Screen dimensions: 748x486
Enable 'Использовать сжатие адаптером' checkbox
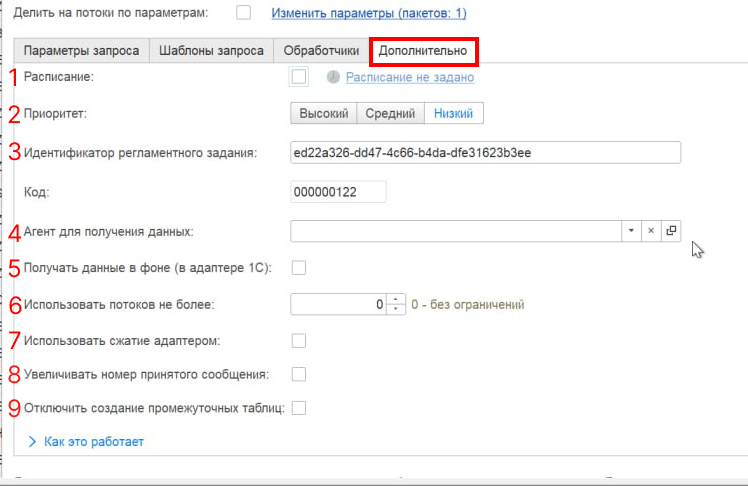pos(298,341)
